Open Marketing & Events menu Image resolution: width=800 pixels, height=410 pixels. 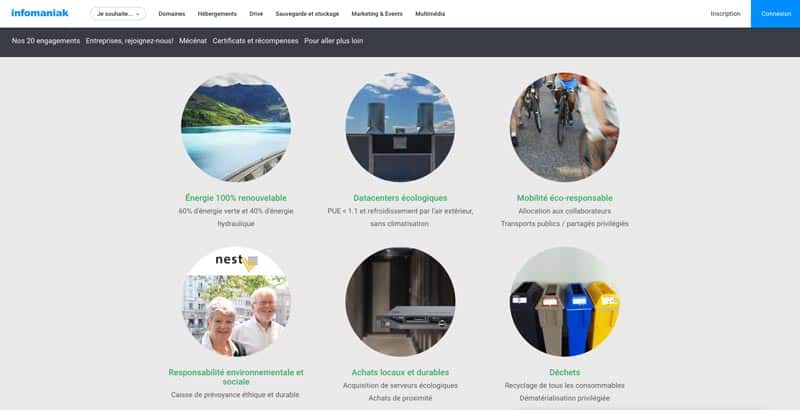point(375,14)
